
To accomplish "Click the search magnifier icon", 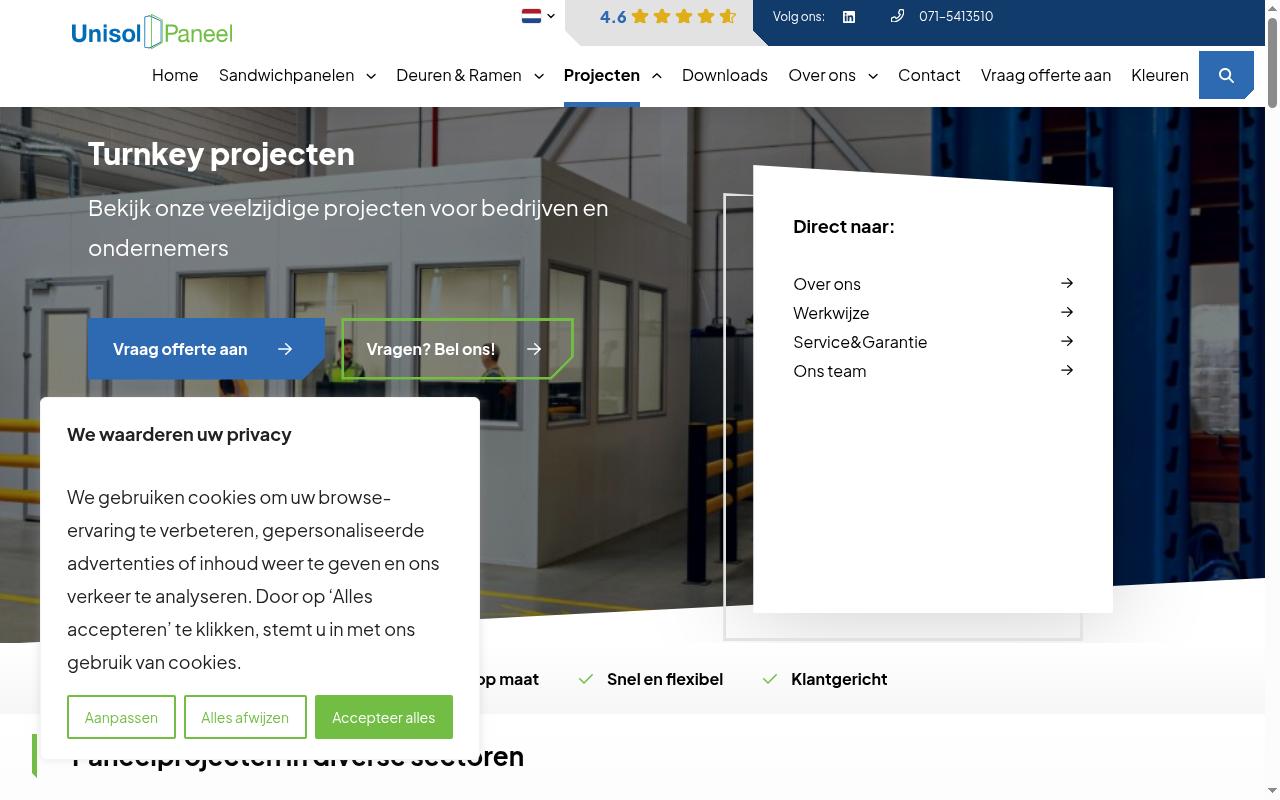I will (x=1226, y=75).
